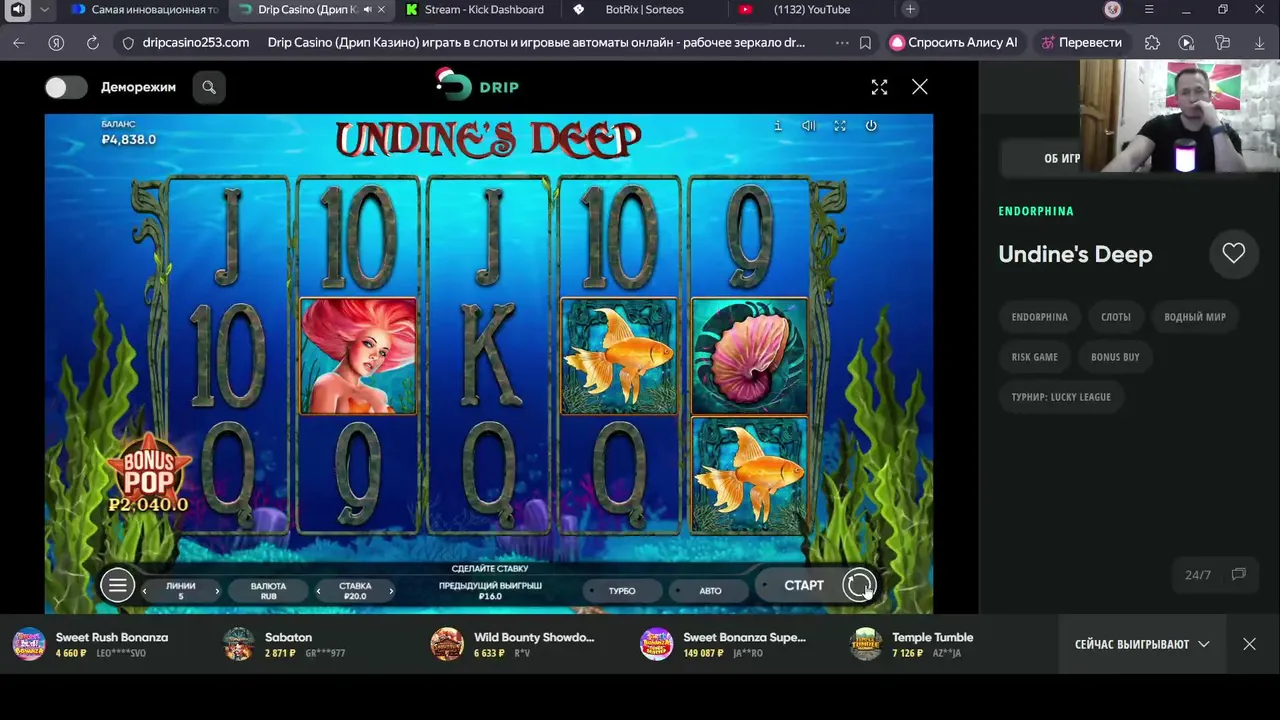Click the slot power/exit icon
The width and height of the screenshot is (1280, 720).
coord(871,126)
